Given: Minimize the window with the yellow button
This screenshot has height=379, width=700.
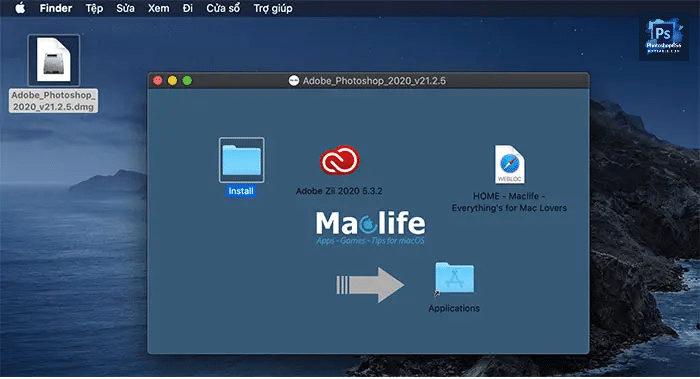Looking at the screenshot, I should 172,80.
